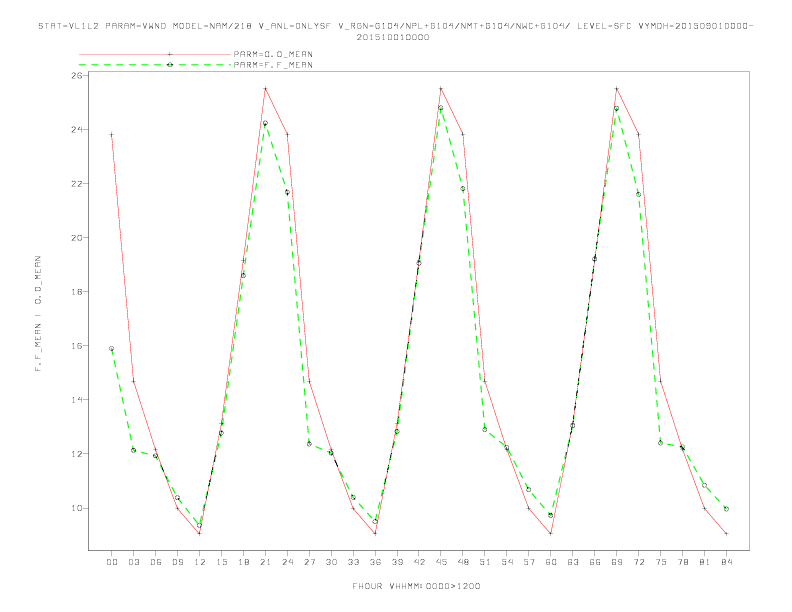Click x-axis forecast hour label 57
Viewport: 792px width, 612px height.
(529, 562)
